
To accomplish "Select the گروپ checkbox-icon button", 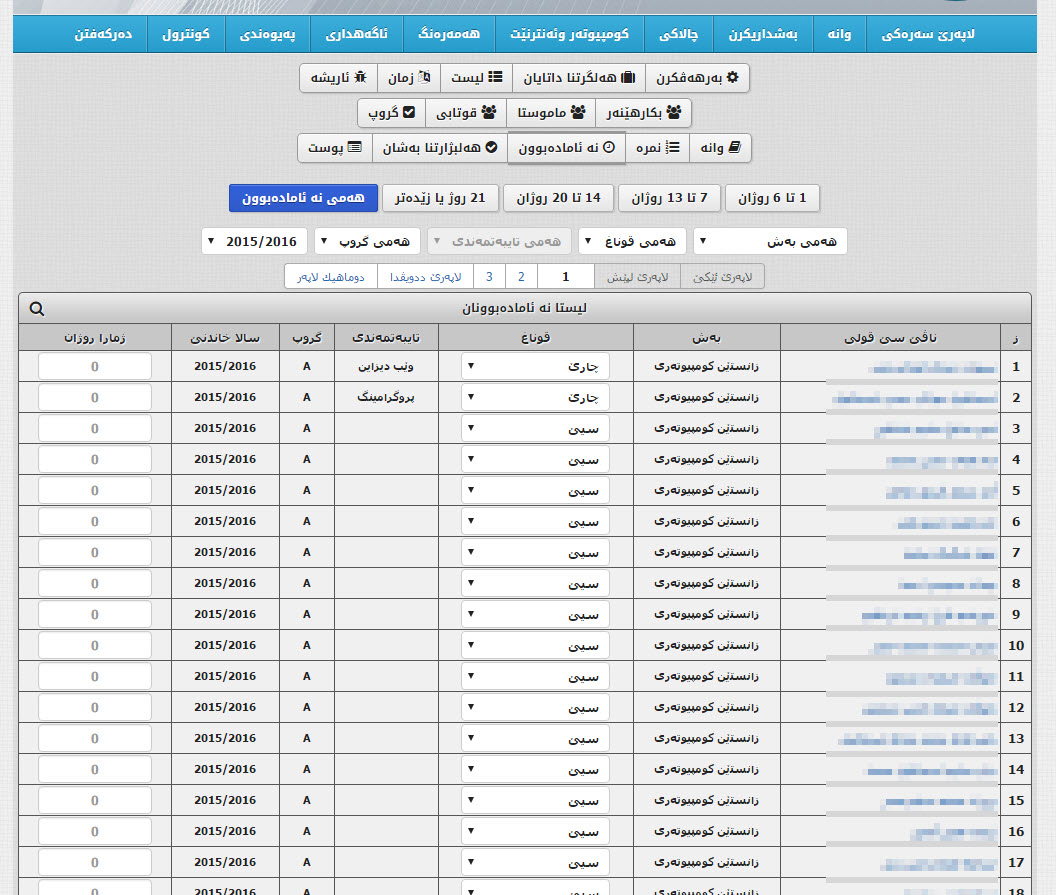I will tap(392, 113).
